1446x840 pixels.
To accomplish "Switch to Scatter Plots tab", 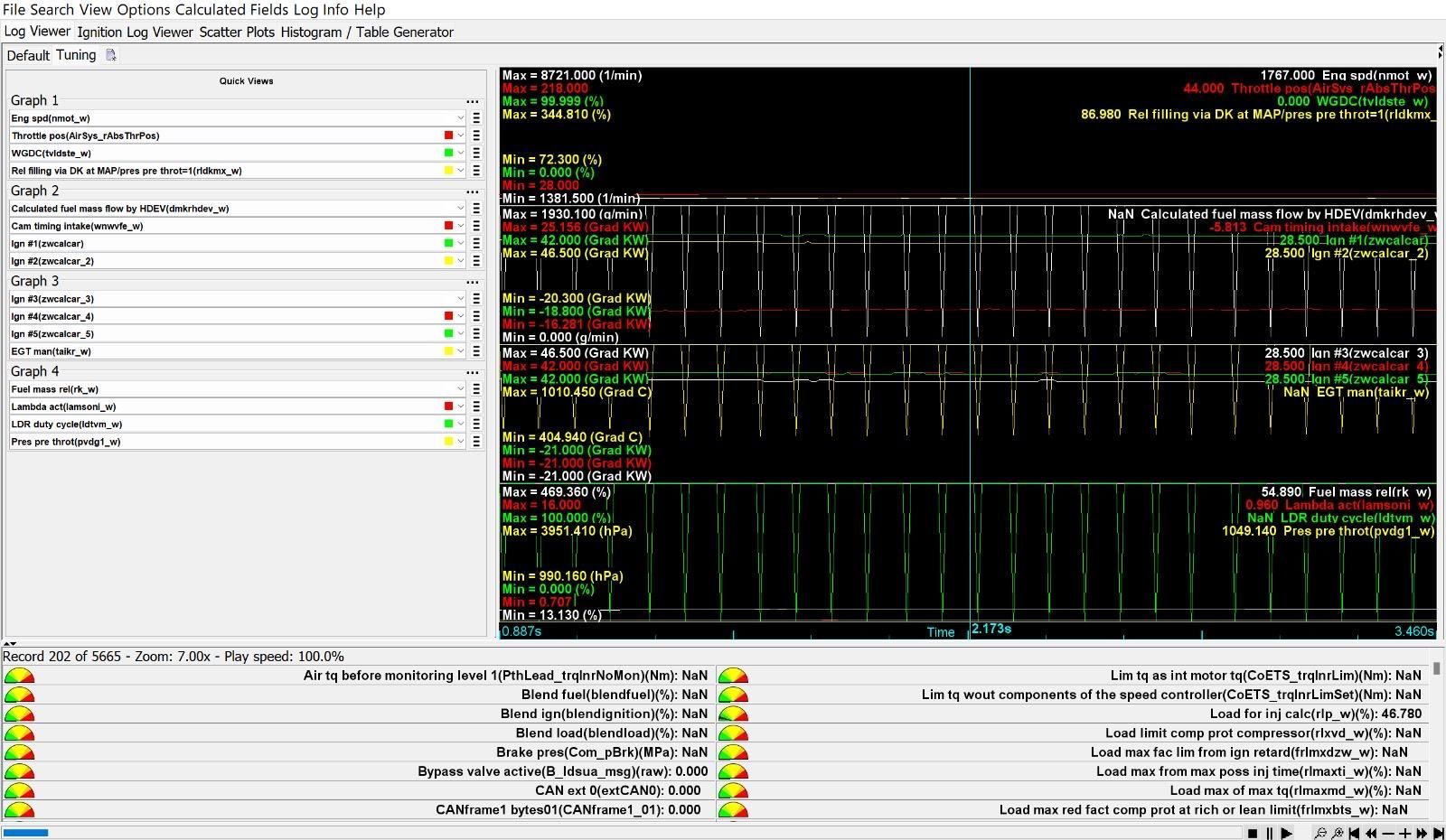I will pos(237,32).
